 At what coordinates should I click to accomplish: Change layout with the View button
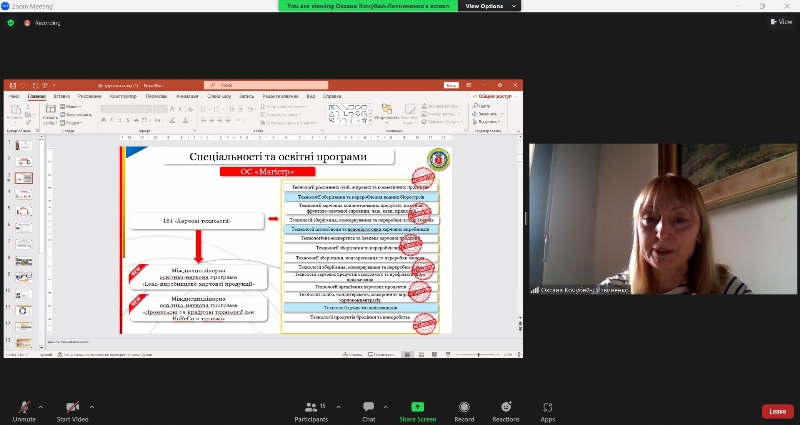pyautogui.click(x=781, y=22)
